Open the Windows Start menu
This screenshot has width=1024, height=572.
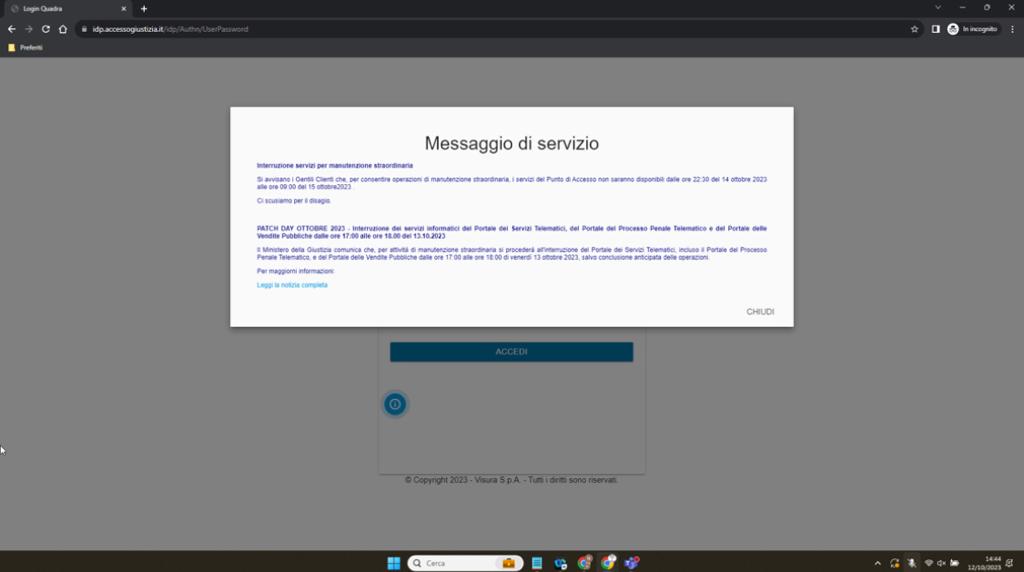394,563
